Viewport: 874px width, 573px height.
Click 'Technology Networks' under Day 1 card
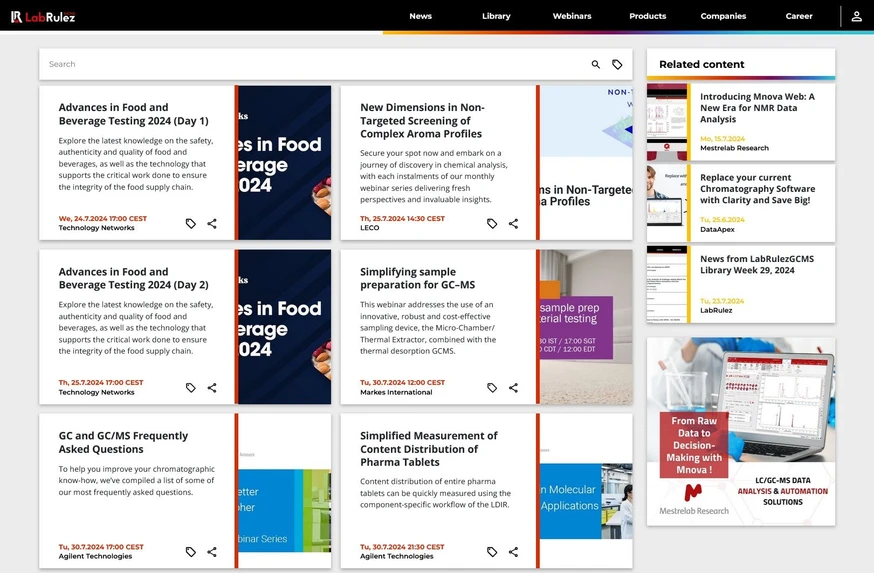coord(96,228)
